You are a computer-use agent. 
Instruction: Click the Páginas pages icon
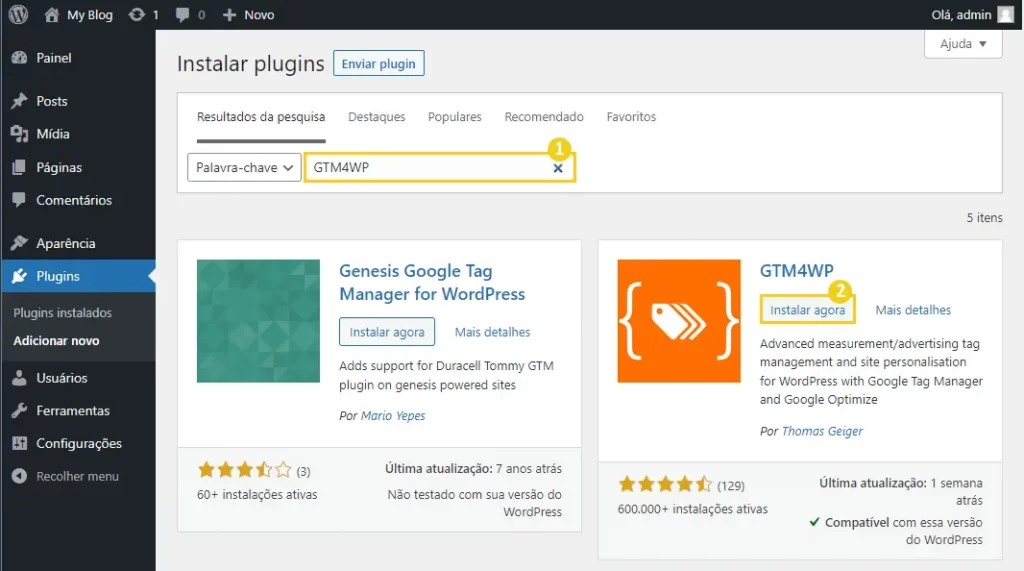click(20, 167)
